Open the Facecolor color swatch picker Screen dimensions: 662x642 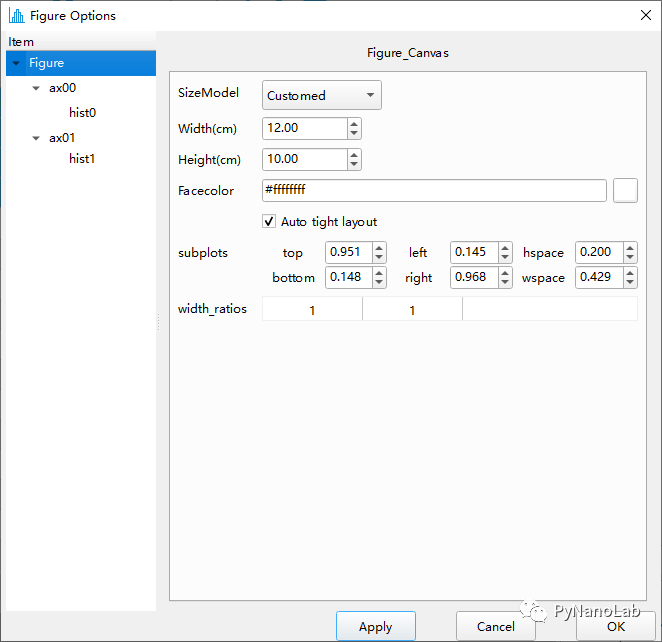pyautogui.click(x=625, y=190)
